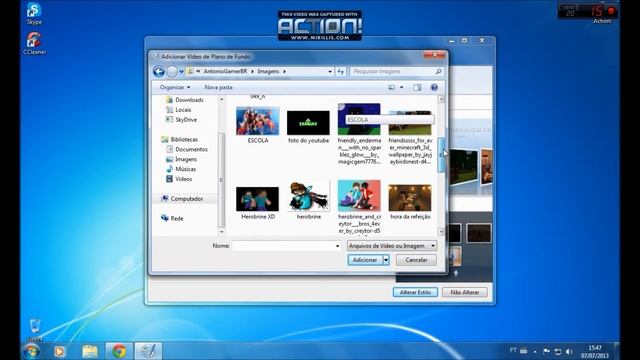The width and height of the screenshot is (640, 360).
Task: Select the foto do youtube thumbnail
Action: pyautogui.click(x=308, y=123)
